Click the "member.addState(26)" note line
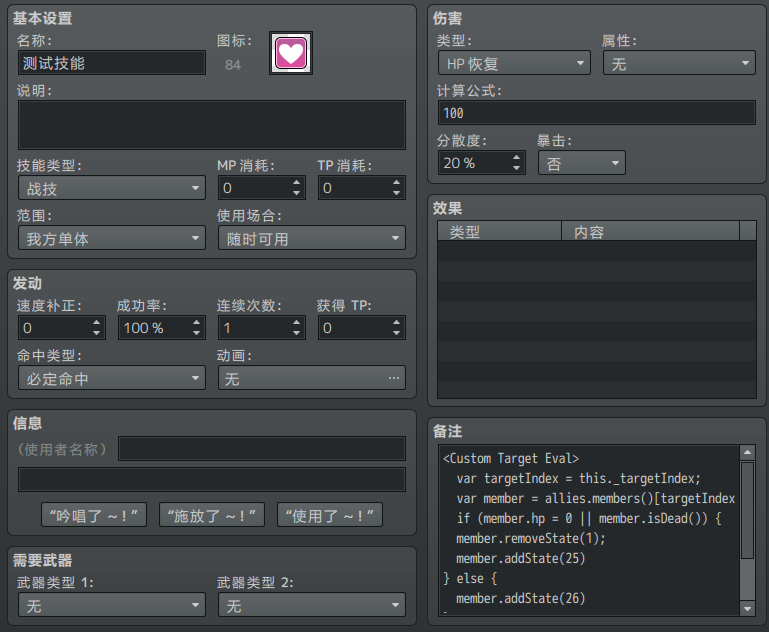This screenshot has height=632, width=769. 520,598
